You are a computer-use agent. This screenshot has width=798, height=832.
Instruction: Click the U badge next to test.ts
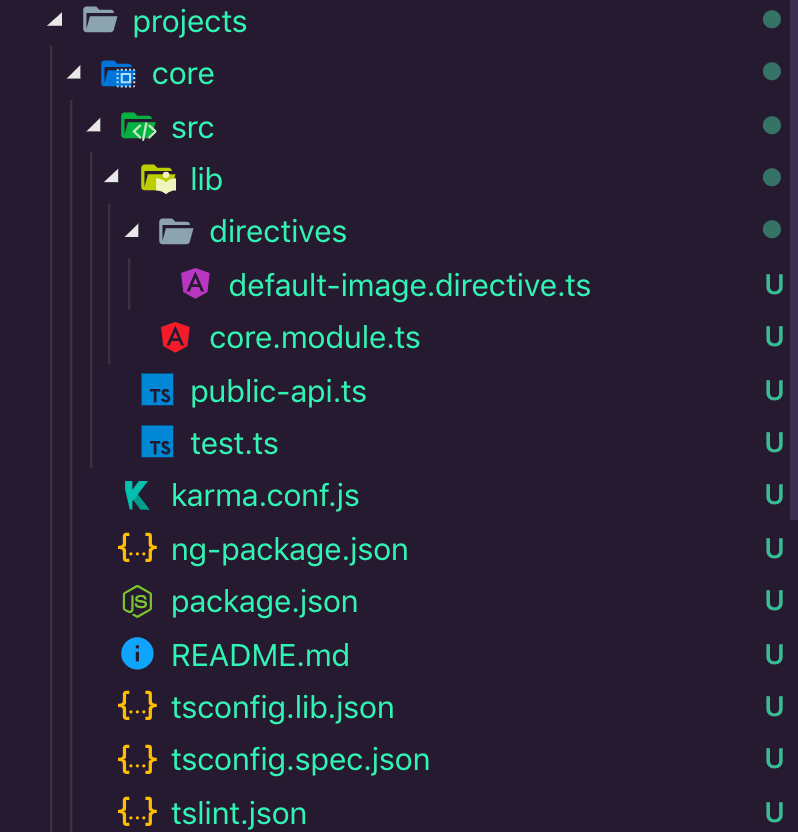[x=775, y=442]
